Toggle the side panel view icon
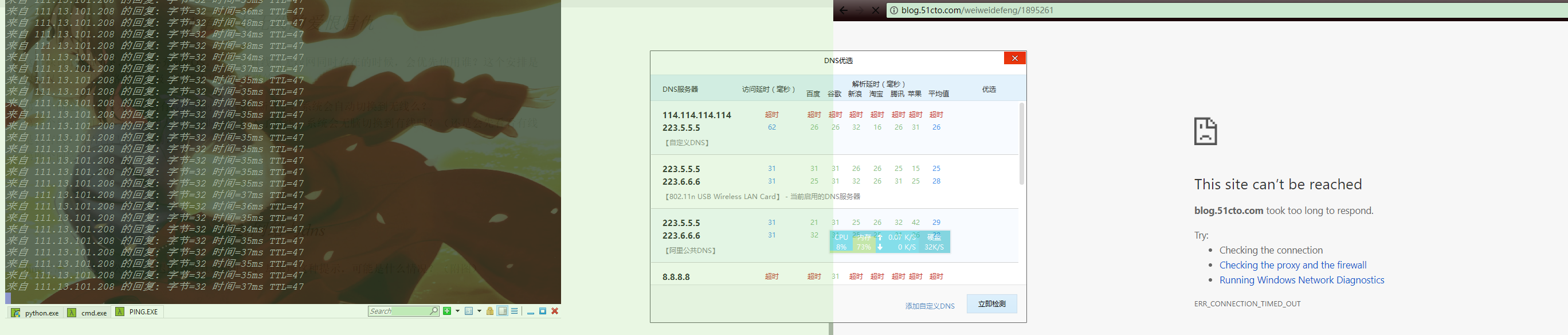Viewport: 1568px width, 335px height. click(x=502, y=311)
